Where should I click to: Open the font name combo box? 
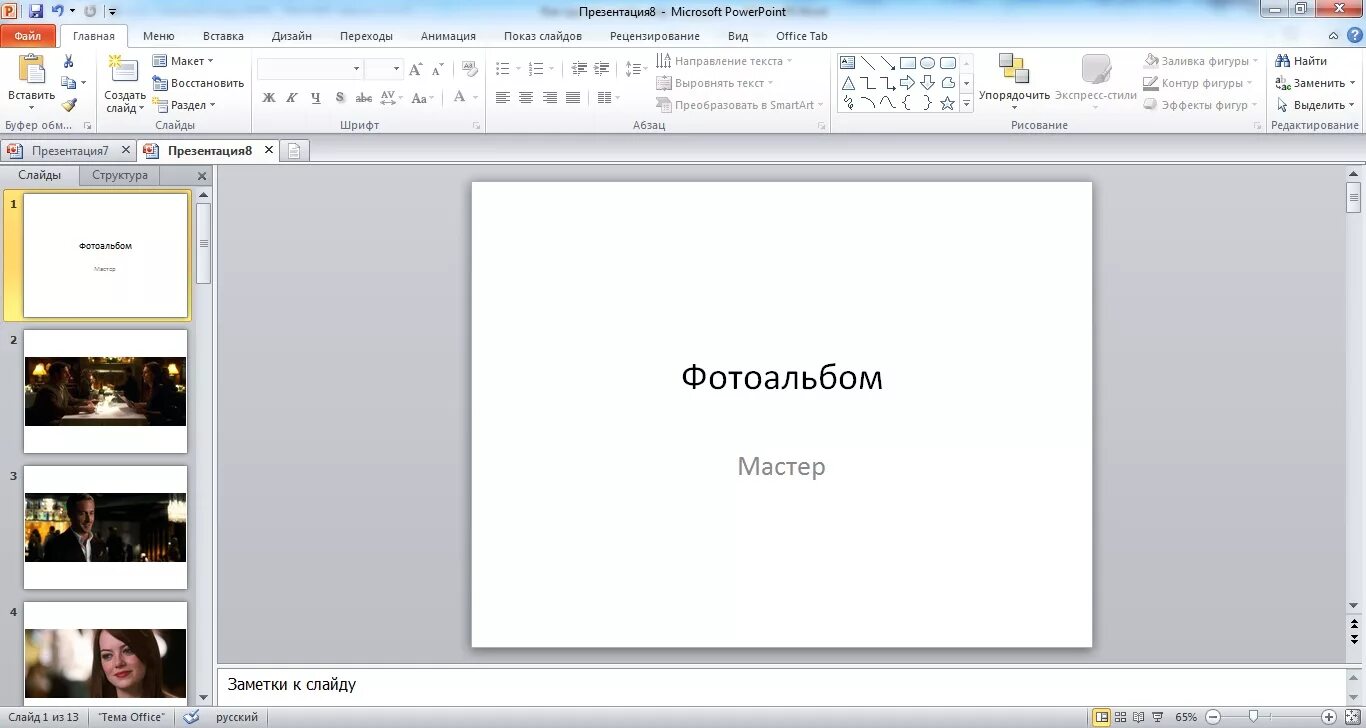[310, 69]
